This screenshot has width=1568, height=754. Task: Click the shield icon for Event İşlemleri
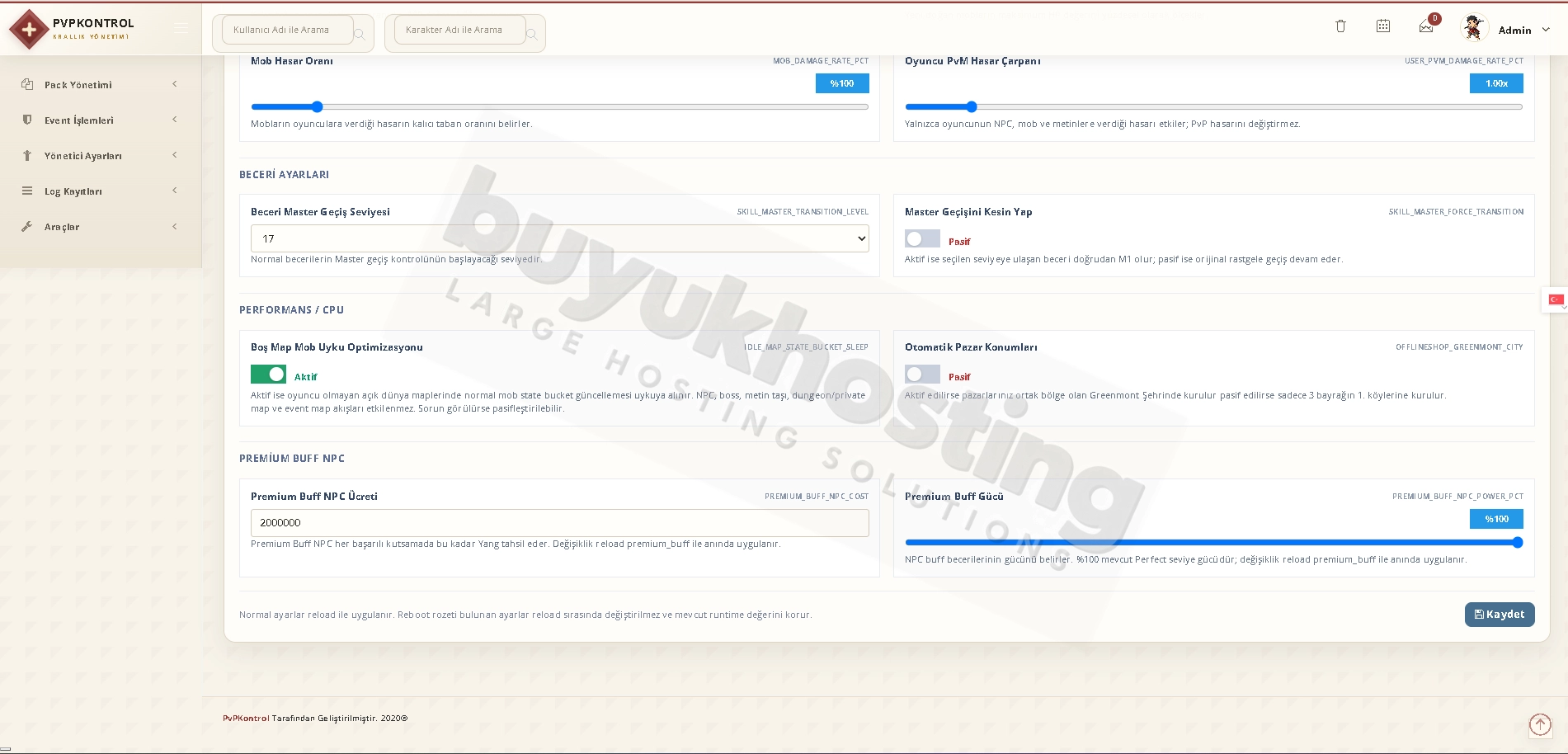(27, 120)
